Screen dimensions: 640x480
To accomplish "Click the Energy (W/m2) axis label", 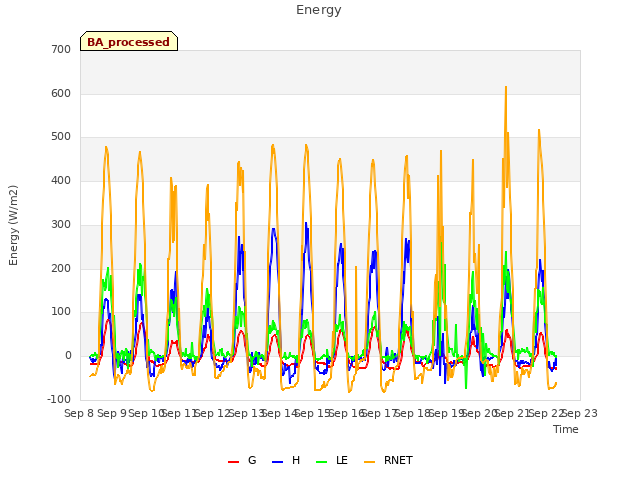I will [x=13, y=225].
